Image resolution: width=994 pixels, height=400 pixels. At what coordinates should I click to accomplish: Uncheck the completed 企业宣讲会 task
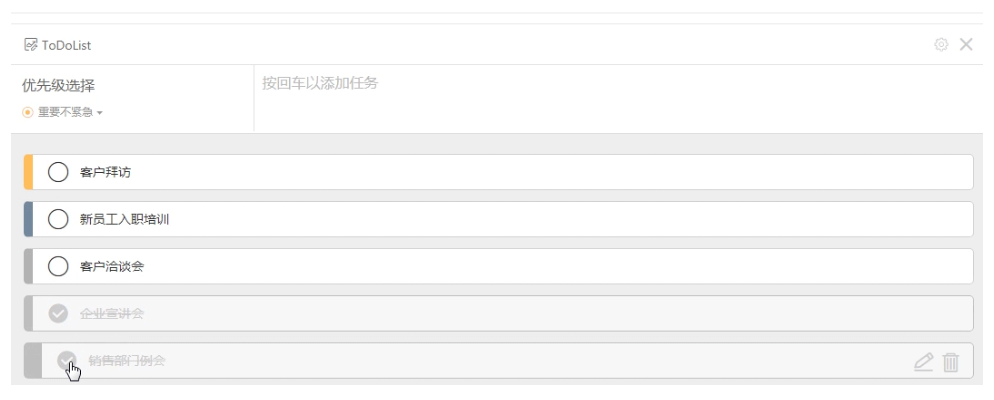[58, 313]
